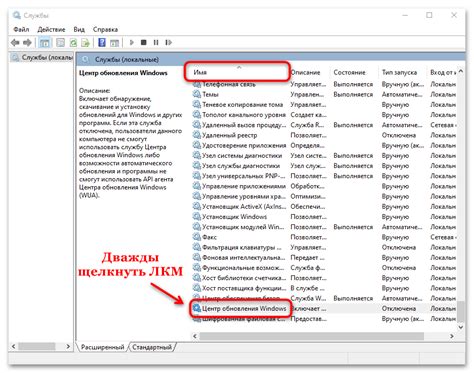
Task: Click the Хост поставщика функции service name
Action: (x=244, y=288)
